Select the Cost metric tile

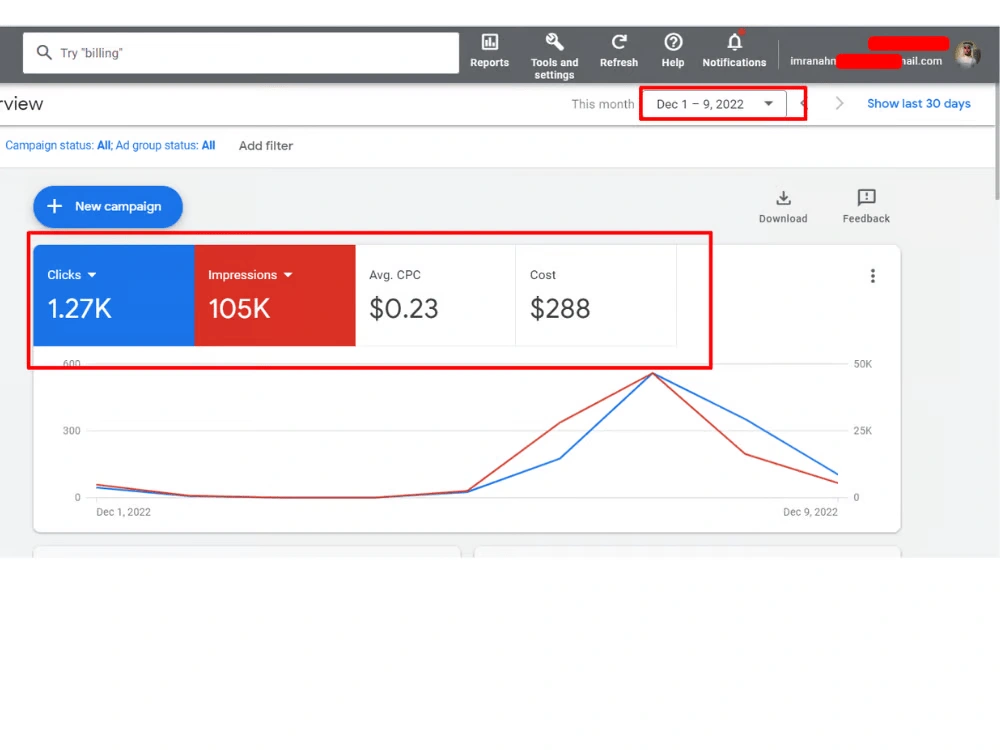(x=596, y=295)
